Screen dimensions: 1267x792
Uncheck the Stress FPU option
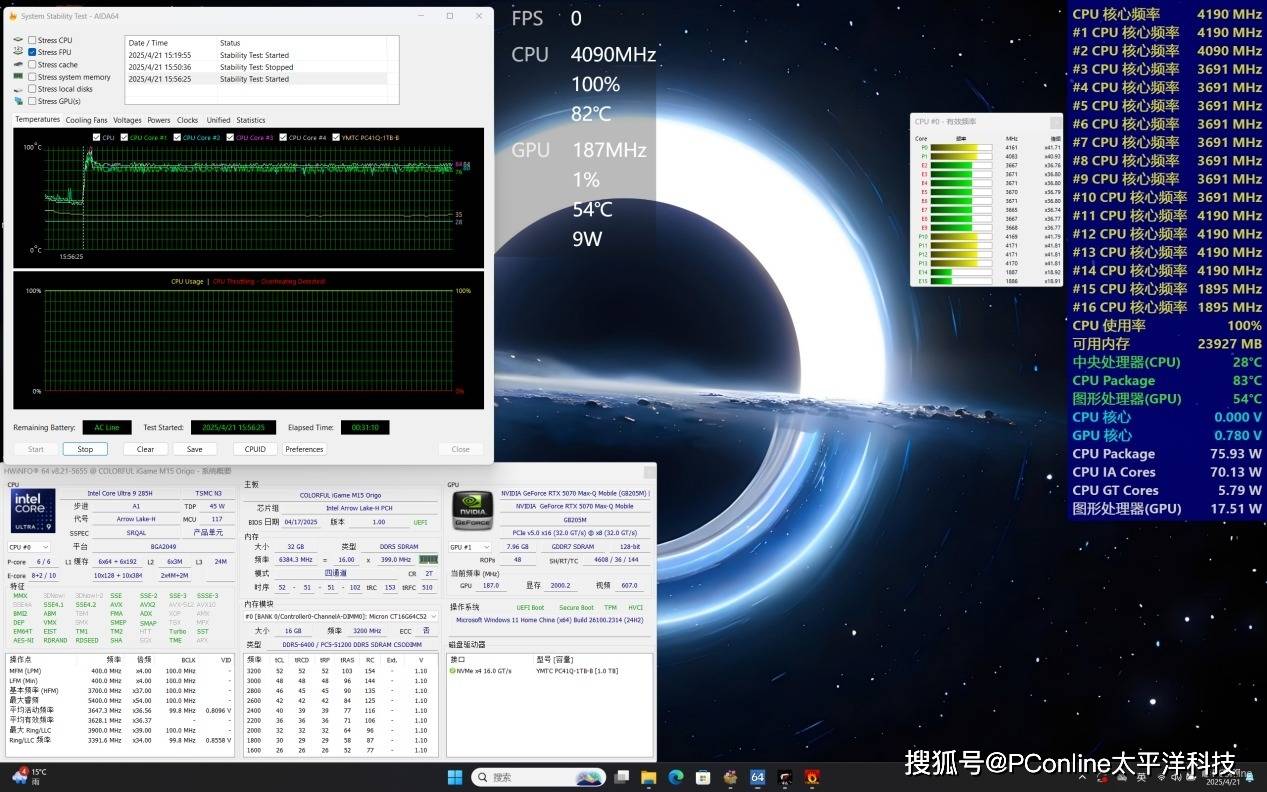pyautogui.click(x=32, y=52)
